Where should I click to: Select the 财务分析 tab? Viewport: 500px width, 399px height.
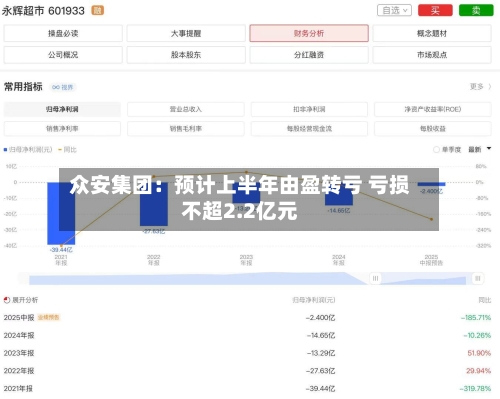pos(309,33)
